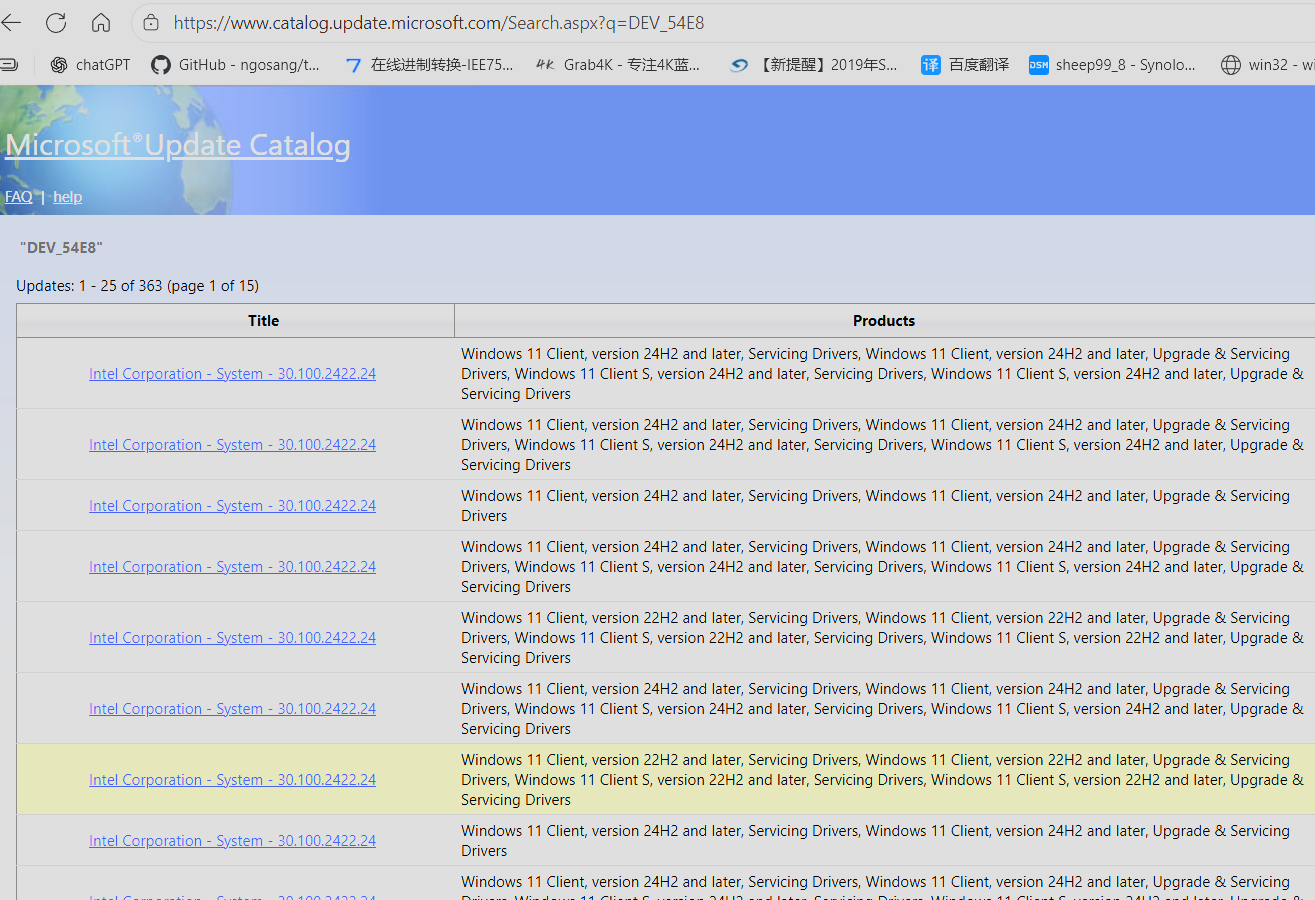Open the browser Home page

(x=99, y=22)
